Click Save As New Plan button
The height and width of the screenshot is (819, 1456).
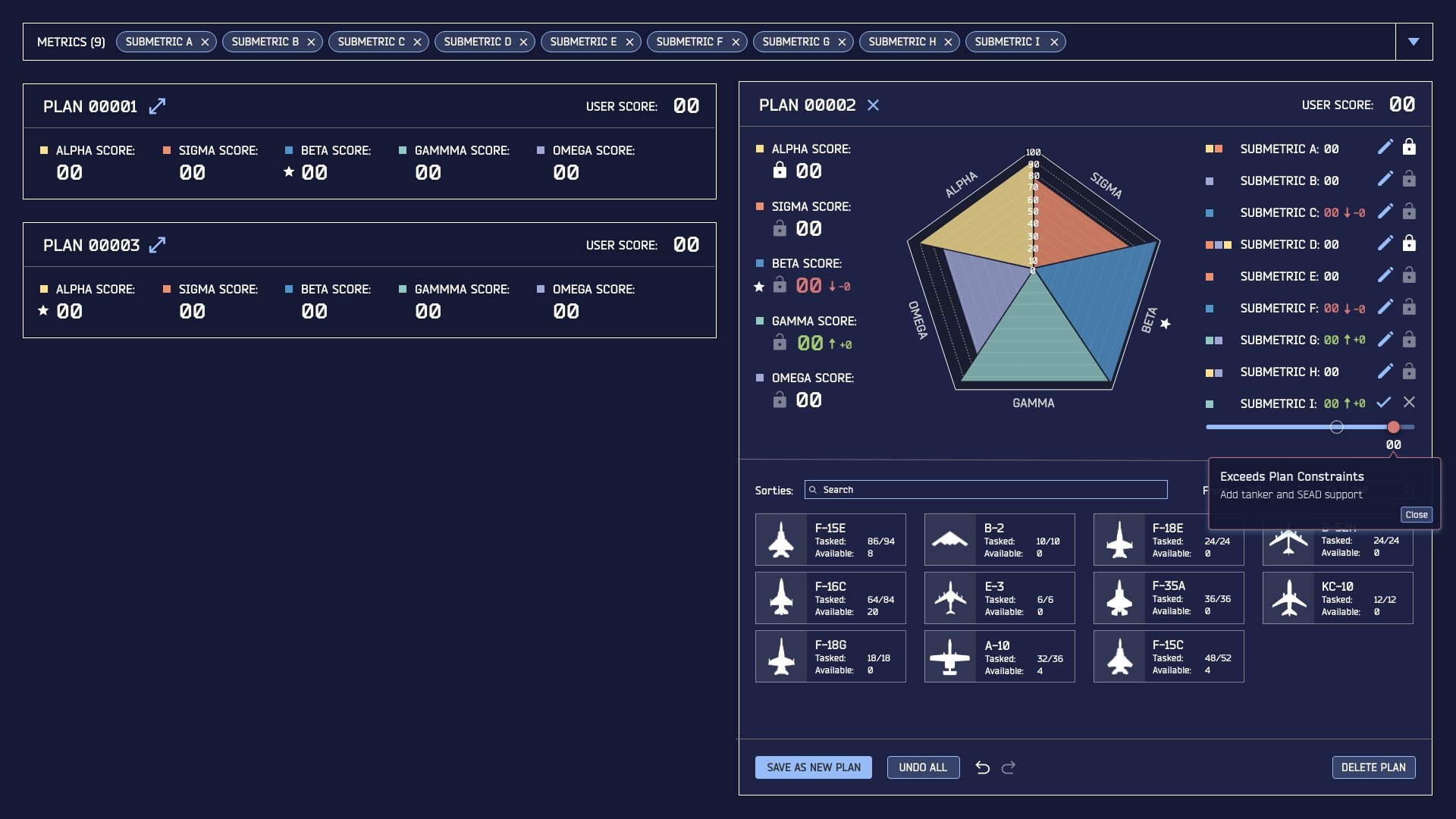click(814, 767)
